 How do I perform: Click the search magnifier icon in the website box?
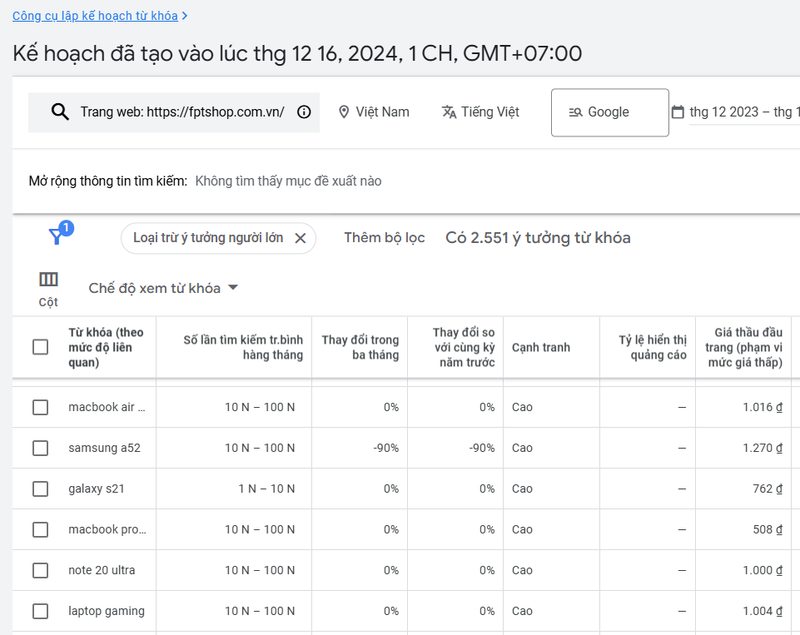(60, 112)
